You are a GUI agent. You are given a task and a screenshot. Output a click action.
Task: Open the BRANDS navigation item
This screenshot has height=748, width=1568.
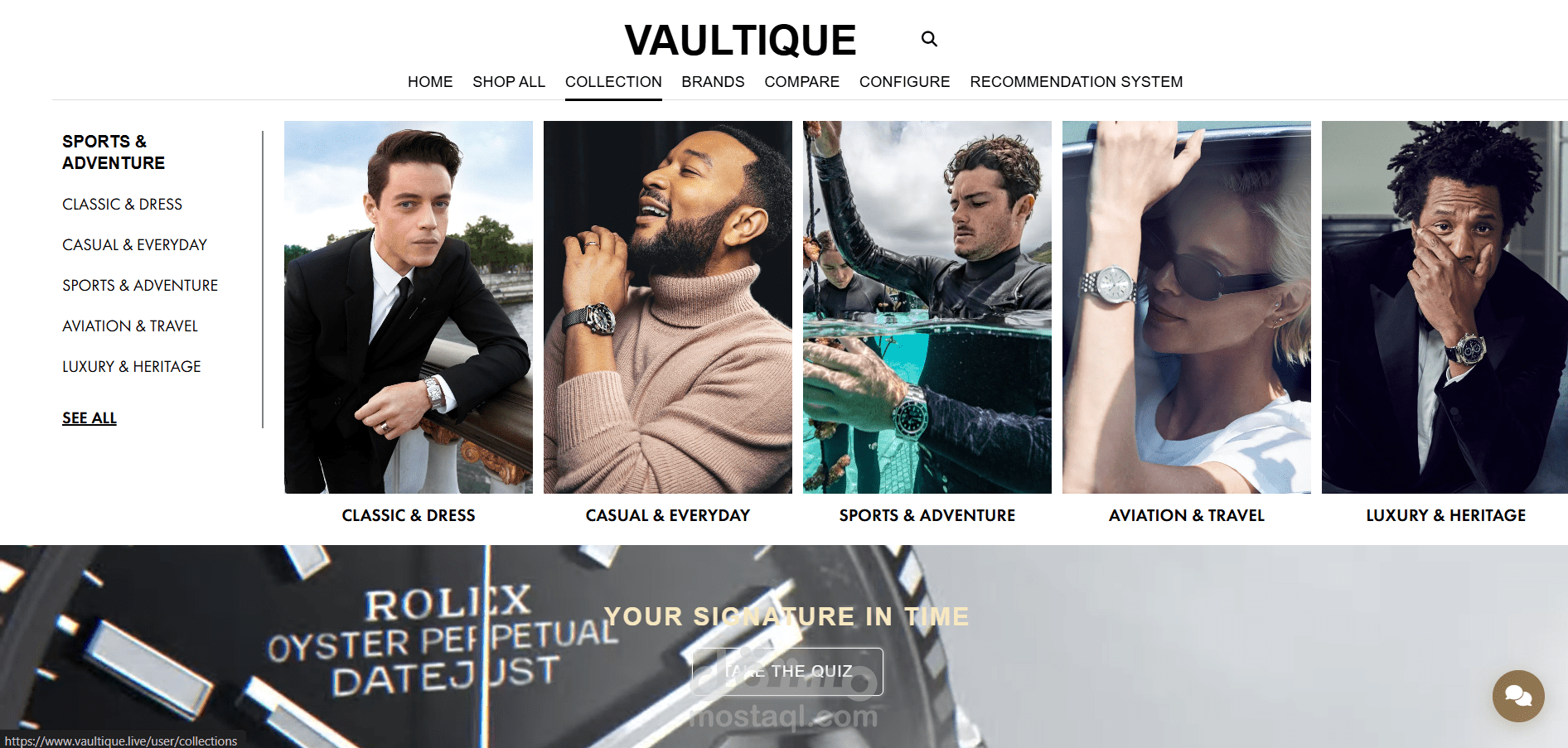[713, 82]
